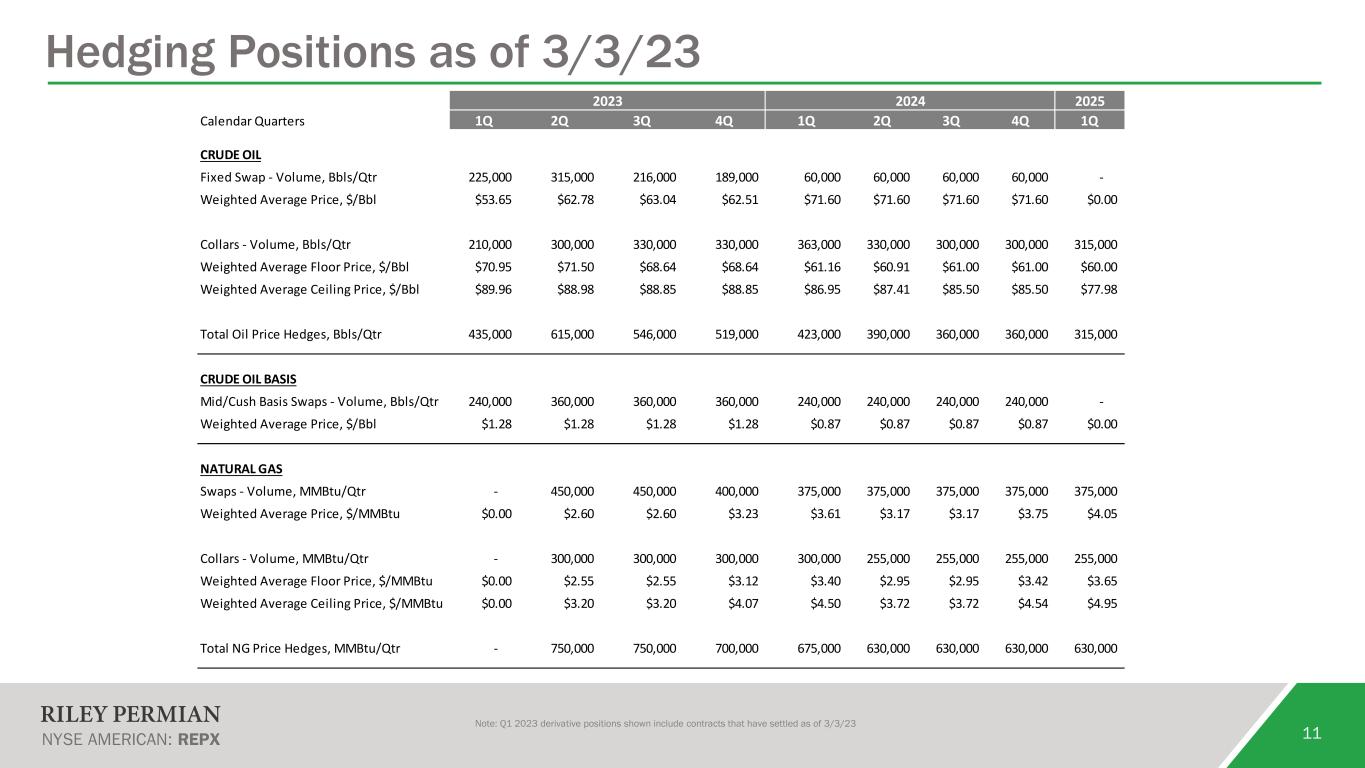This screenshot has width=1365, height=768.
Task: Select "Weighted Average Ceiling Price, $/MMBtu" label
Action: click(x=321, y=603)
